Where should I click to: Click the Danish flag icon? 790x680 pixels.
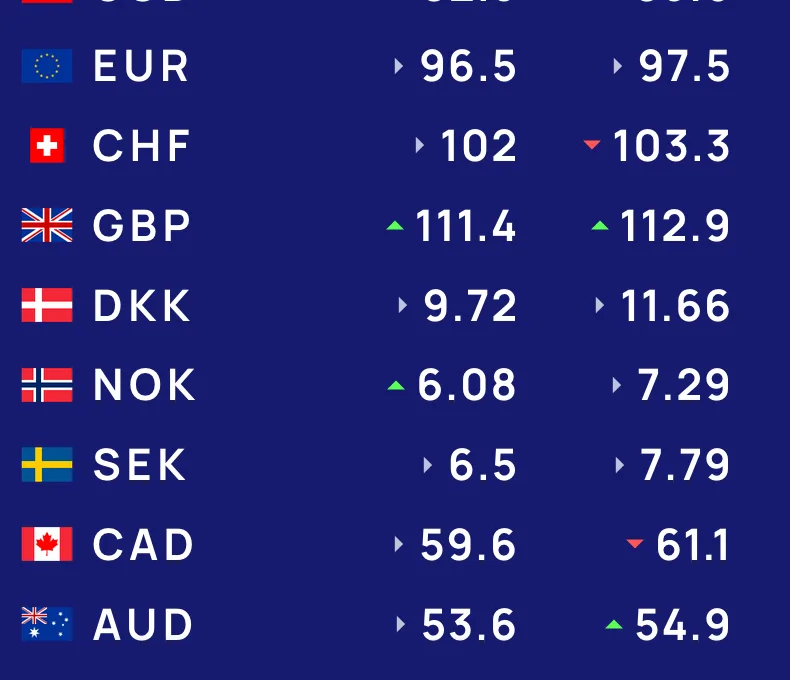pyautogui.click(x=47, y=305)
